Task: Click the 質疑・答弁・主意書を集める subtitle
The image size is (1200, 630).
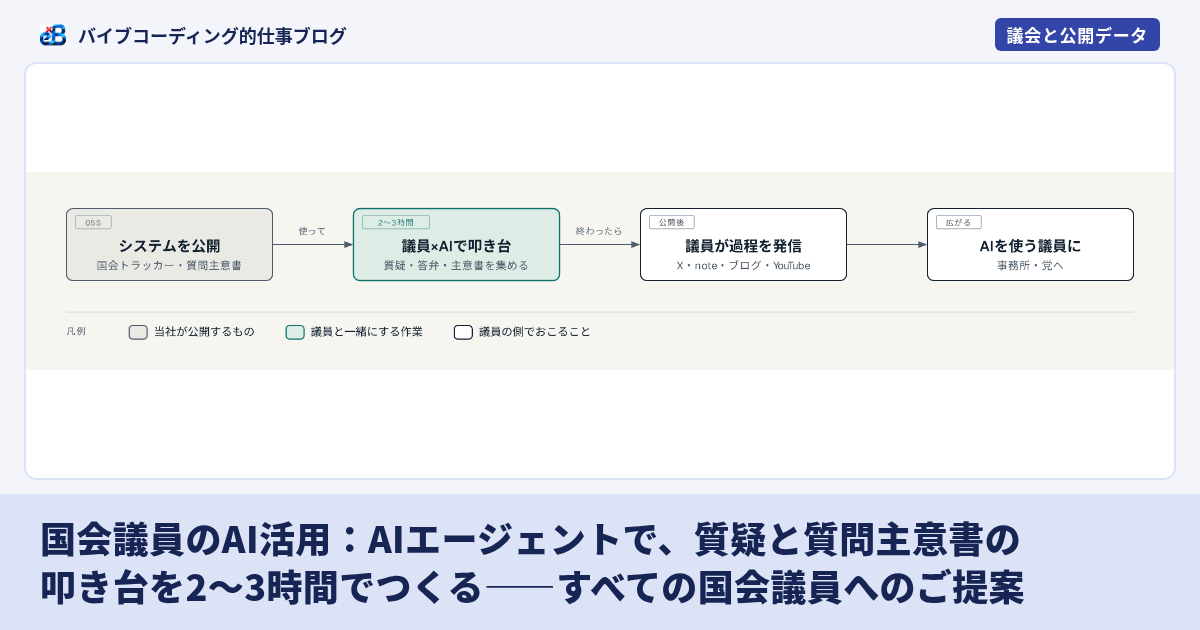Action: tap(456, 266)
